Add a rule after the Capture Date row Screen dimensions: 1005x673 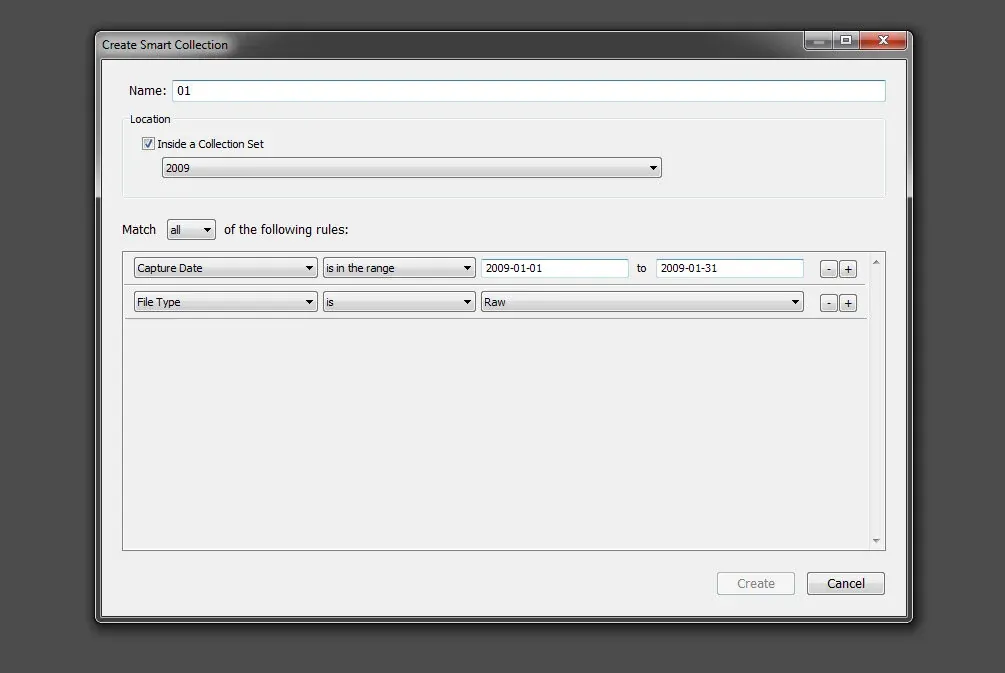(848, 269)
